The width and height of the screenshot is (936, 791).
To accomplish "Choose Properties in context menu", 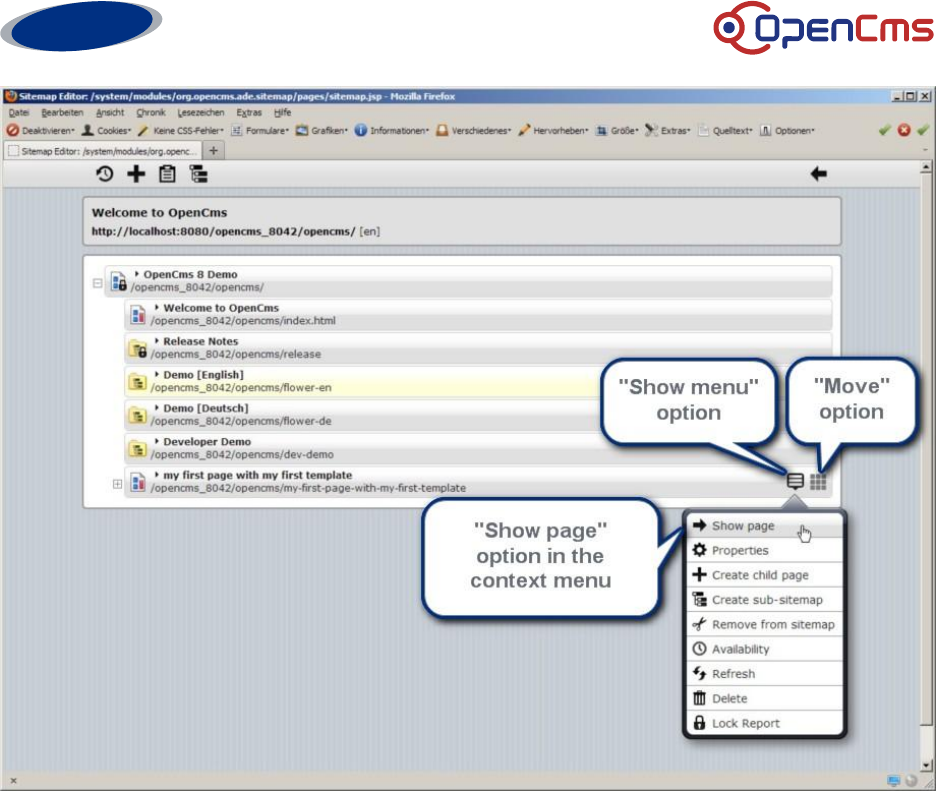I will tap(765, 550).
